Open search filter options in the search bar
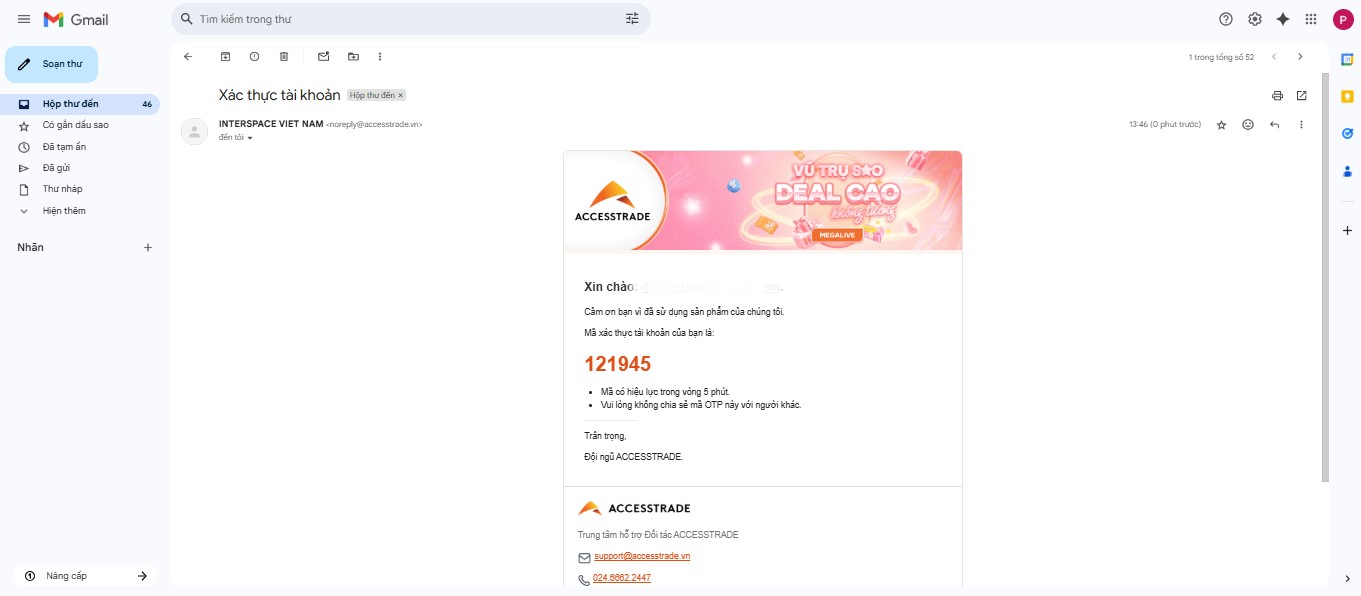 (631, 18)
